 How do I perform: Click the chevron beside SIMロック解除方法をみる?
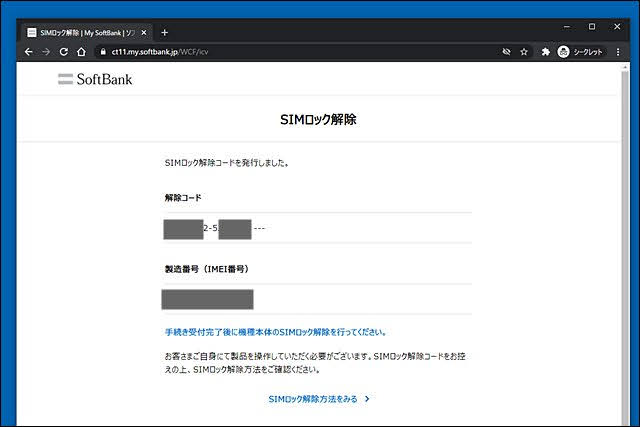point(367,399)
